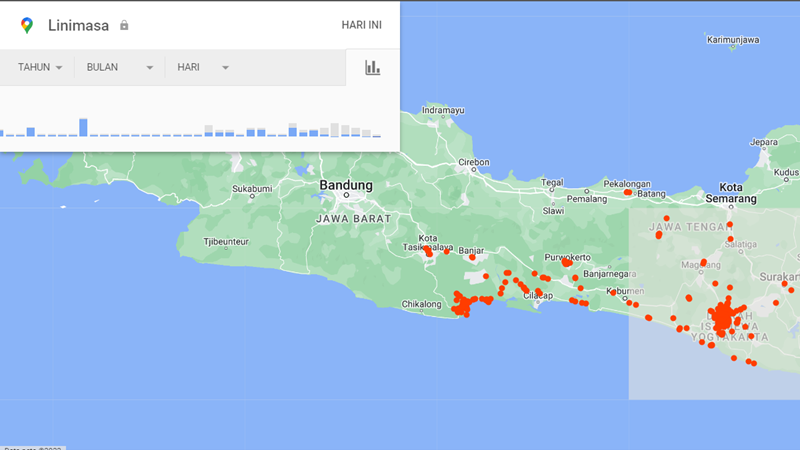Click the Sukabumi map label
This screenshot has height=450, width=800.
coord(252,189)
